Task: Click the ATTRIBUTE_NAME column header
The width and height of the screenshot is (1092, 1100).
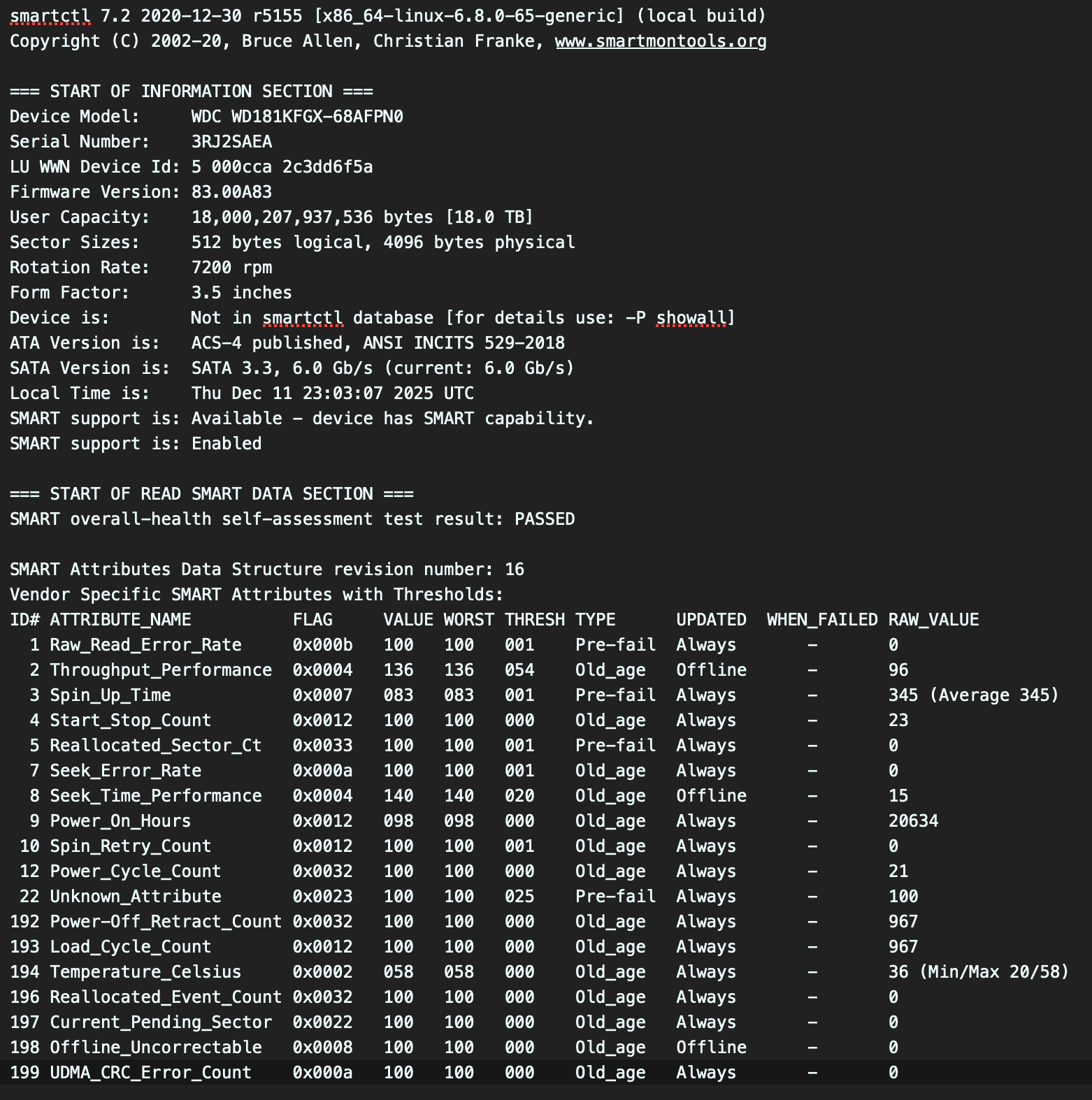Action: (120, 620)
